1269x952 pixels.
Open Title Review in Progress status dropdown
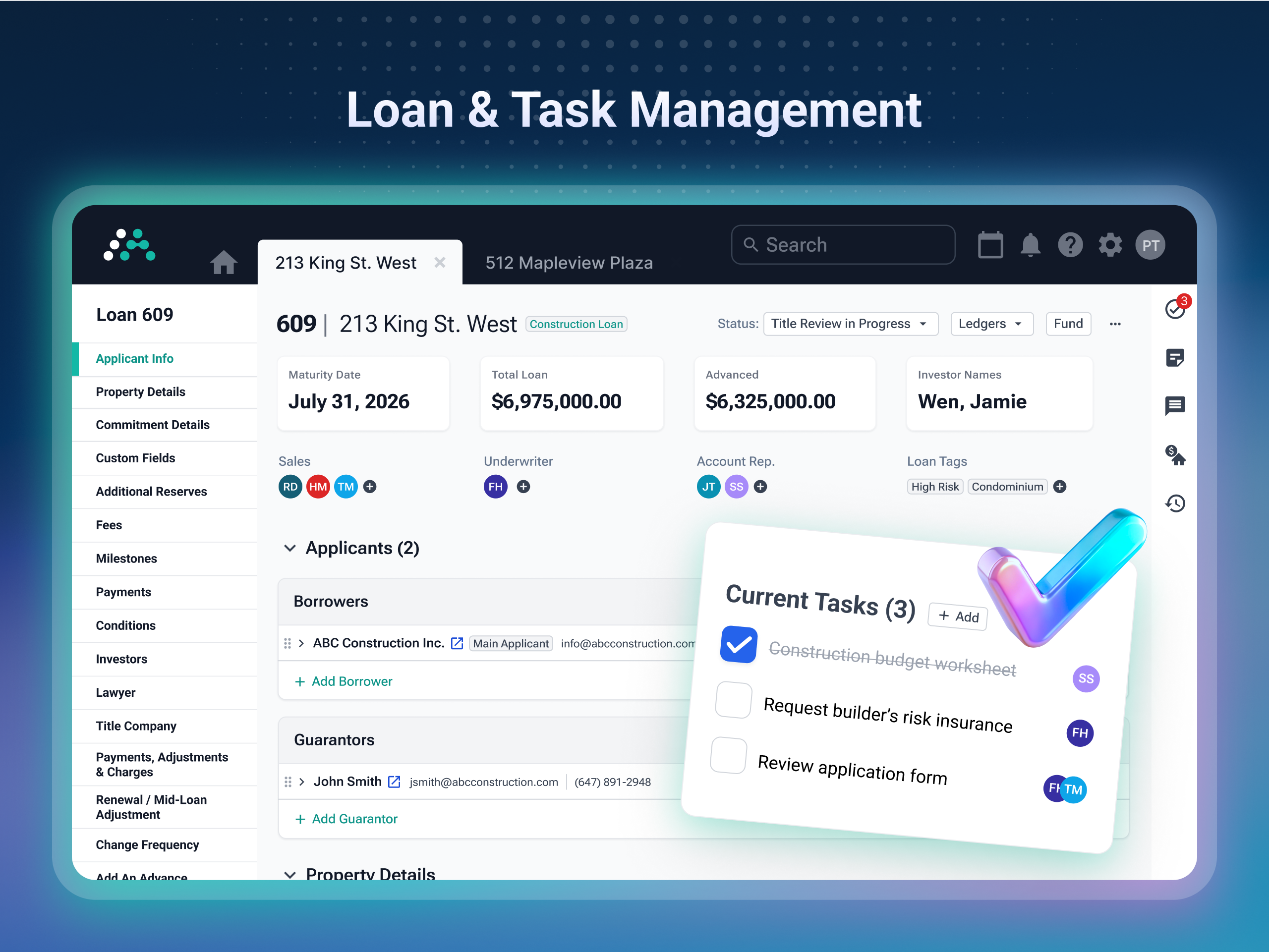point(850,324)
